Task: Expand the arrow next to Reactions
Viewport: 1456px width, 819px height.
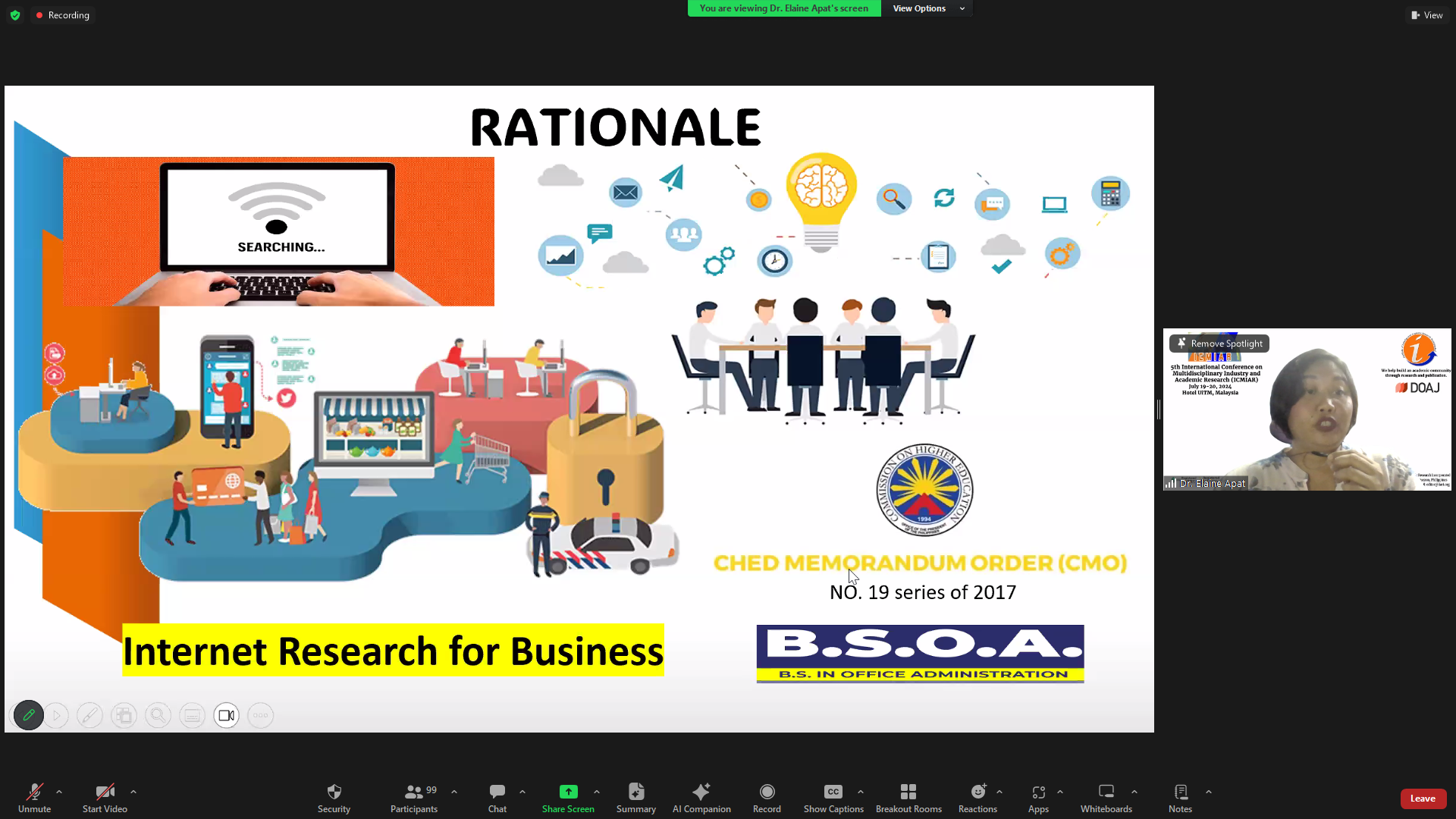Action: pyautogui.click(x=999, y=792)
